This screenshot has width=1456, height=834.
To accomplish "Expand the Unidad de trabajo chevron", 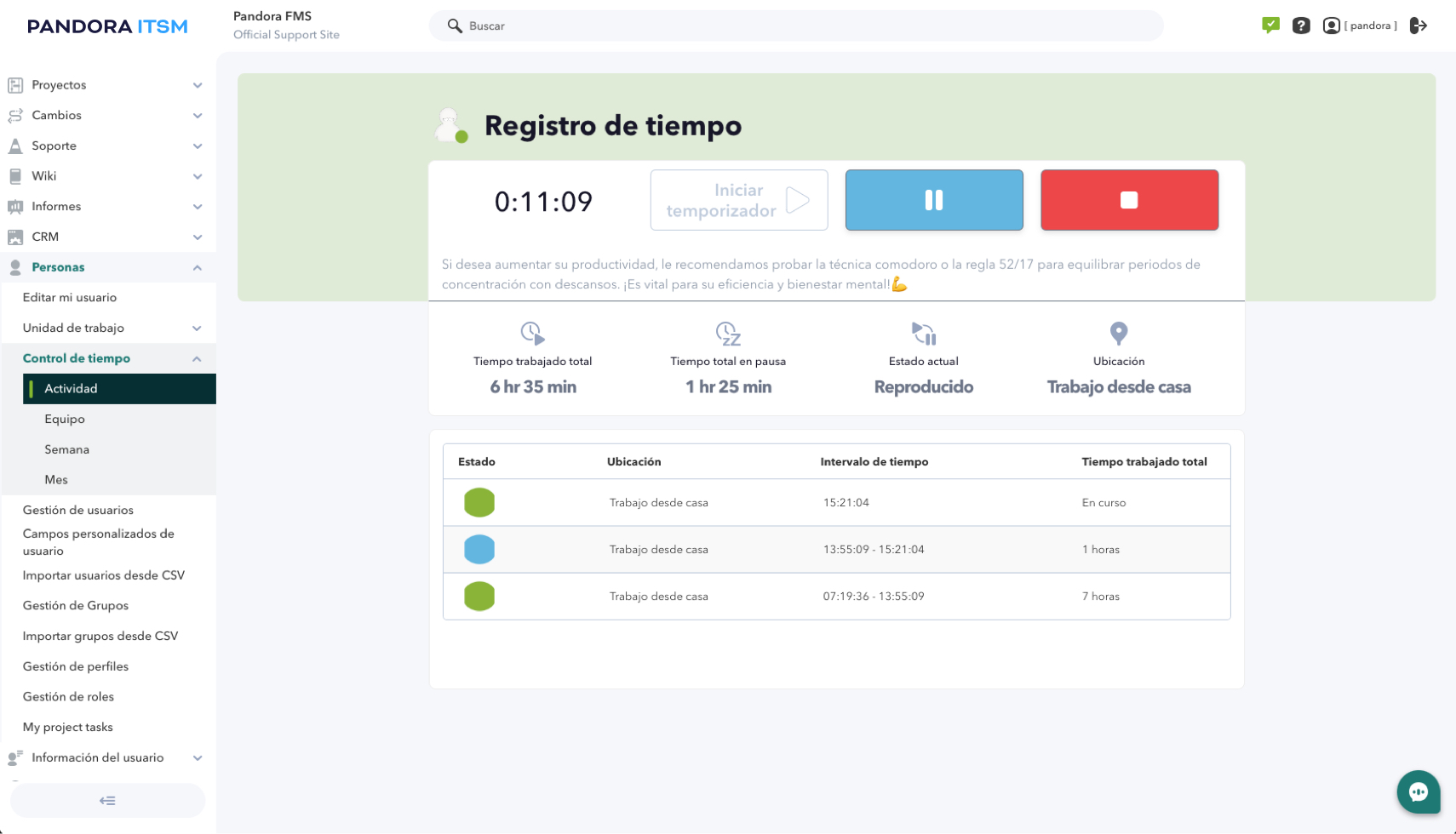I will (x=198, y=328).
